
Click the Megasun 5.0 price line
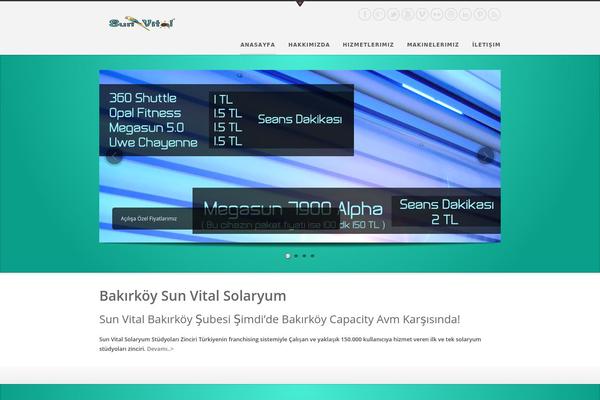pyautogui.click(x=147, y=128)
